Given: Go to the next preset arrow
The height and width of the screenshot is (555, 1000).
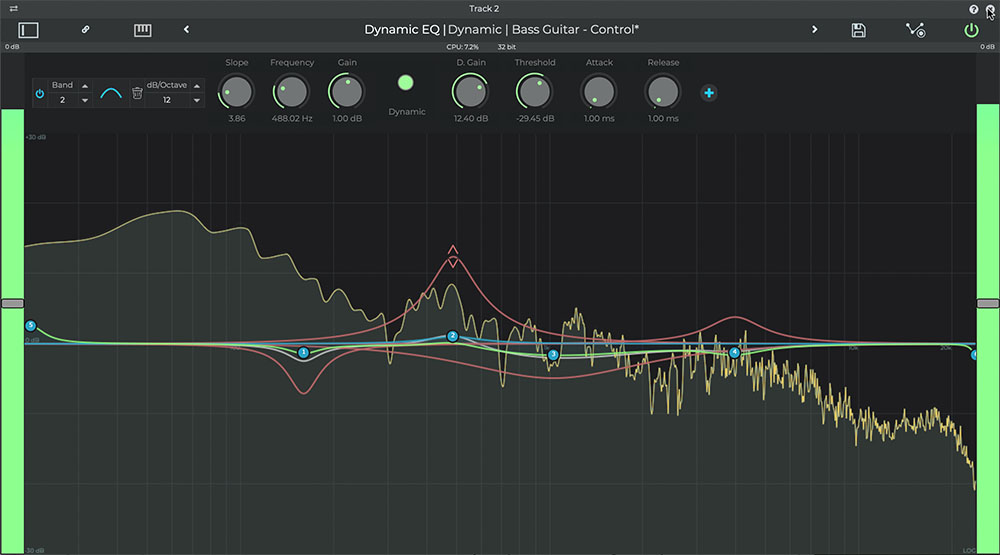Looking at the screenshot, I should pyautogui.click(x=814, y=30).
